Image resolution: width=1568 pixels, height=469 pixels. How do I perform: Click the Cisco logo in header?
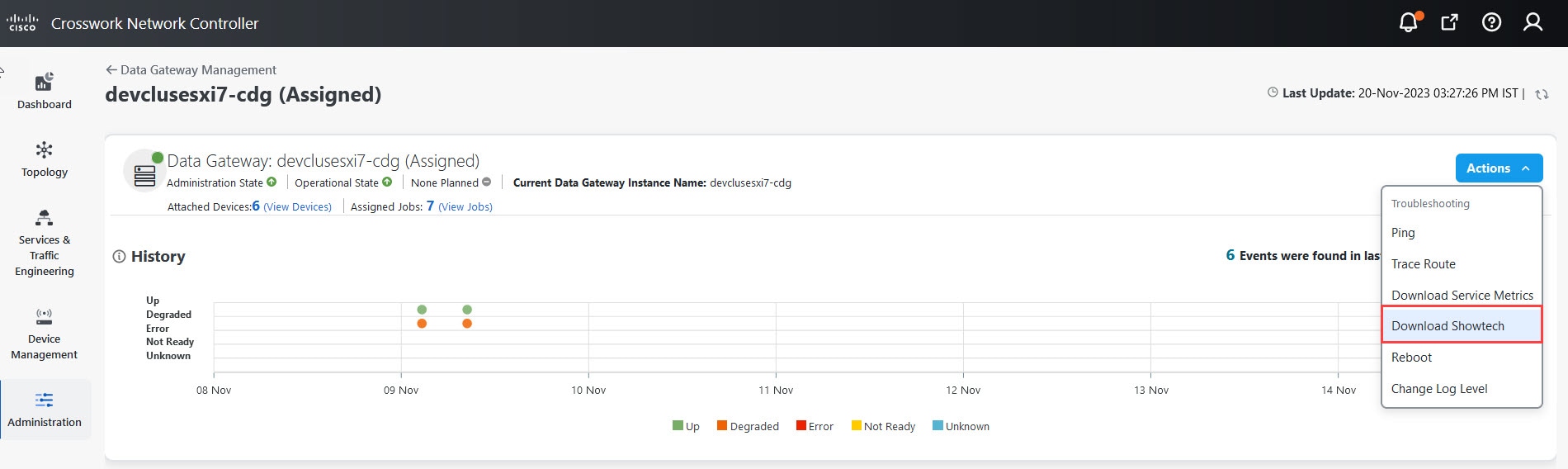(x=22, y=23)
